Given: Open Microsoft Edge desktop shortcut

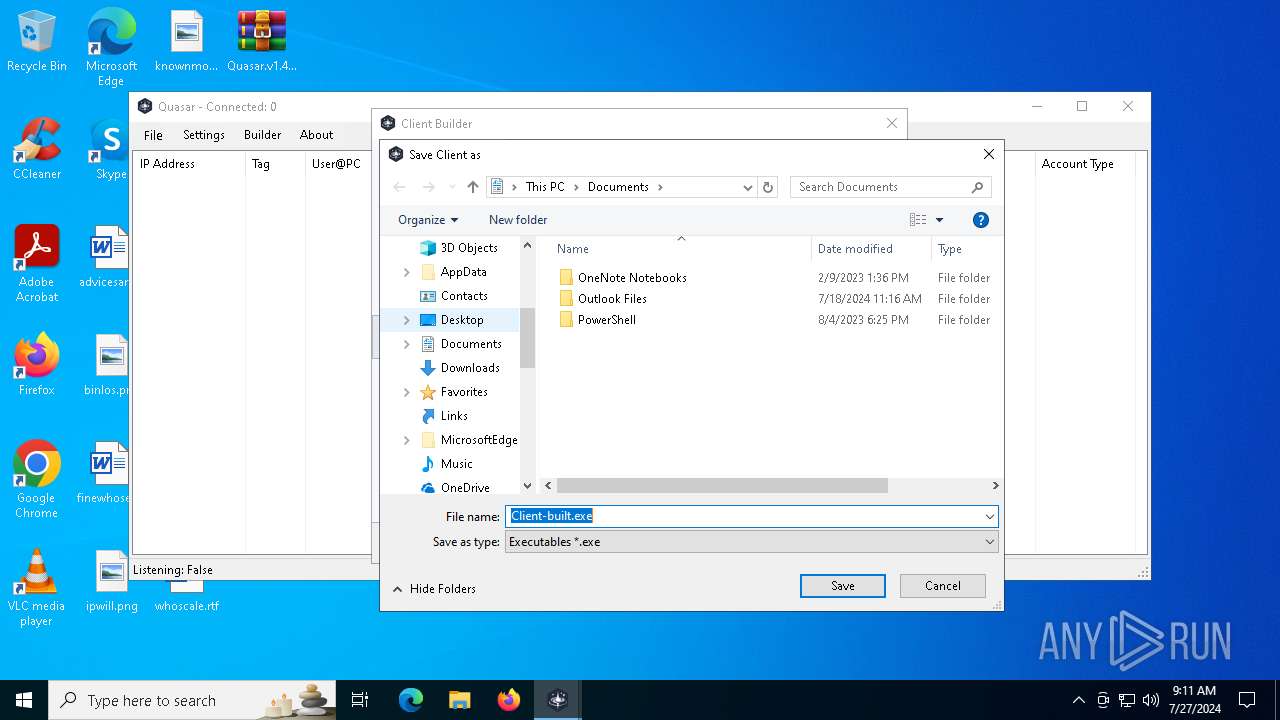Looking at the screenshot, I should click(x=111, y=48).
